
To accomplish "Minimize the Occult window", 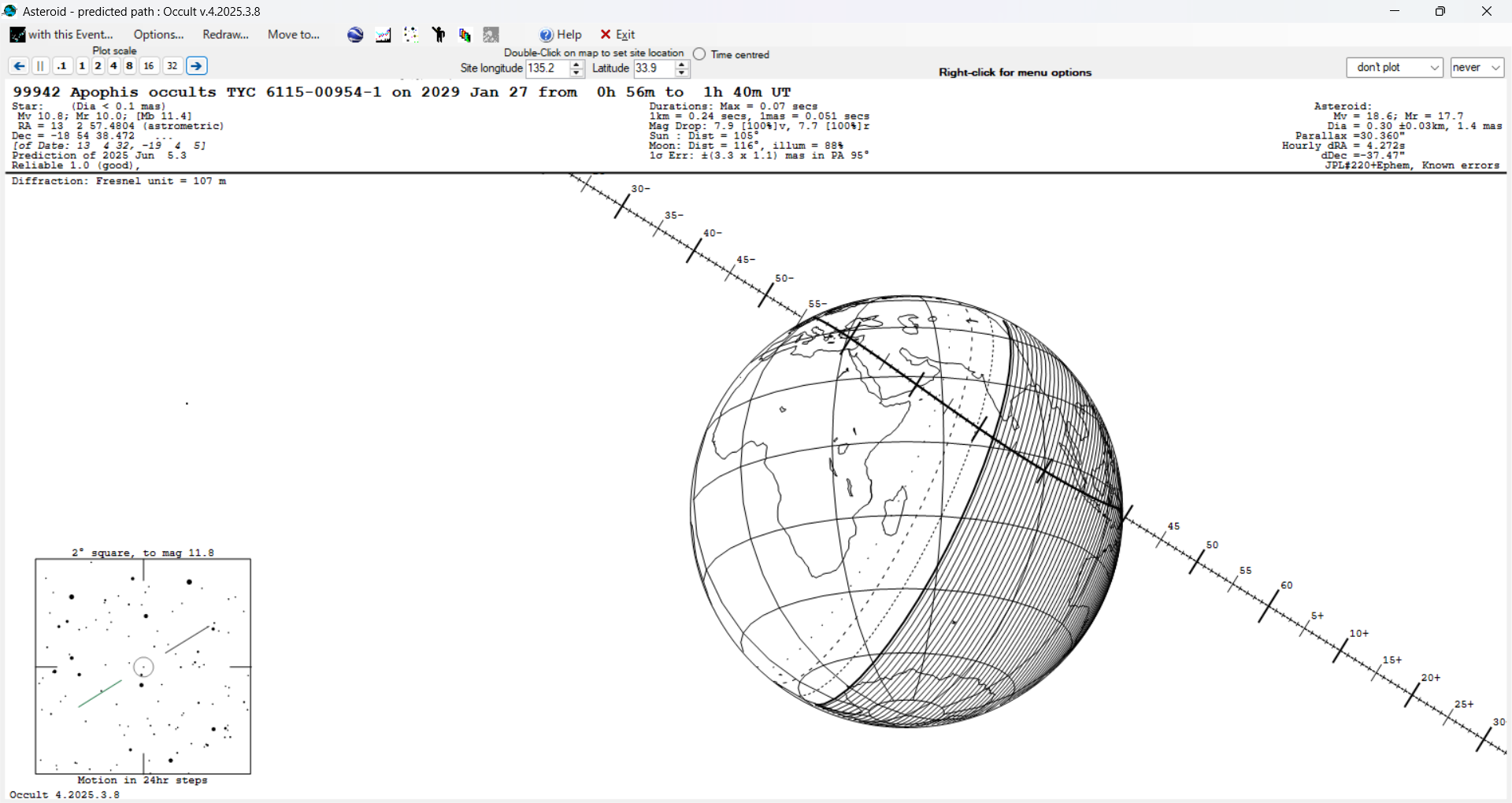I will click(x=1395, y=11).
